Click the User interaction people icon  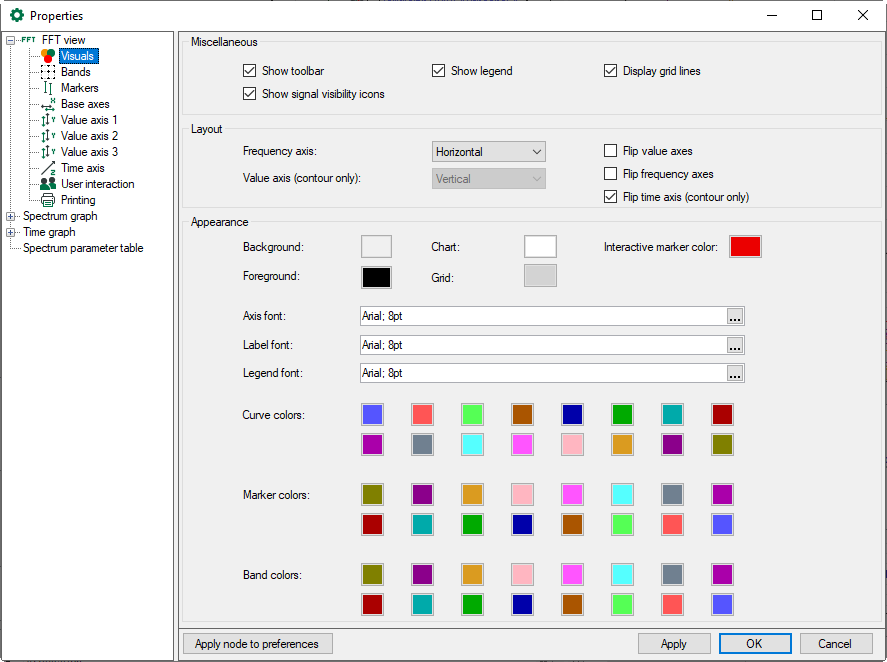click(48, 184)
